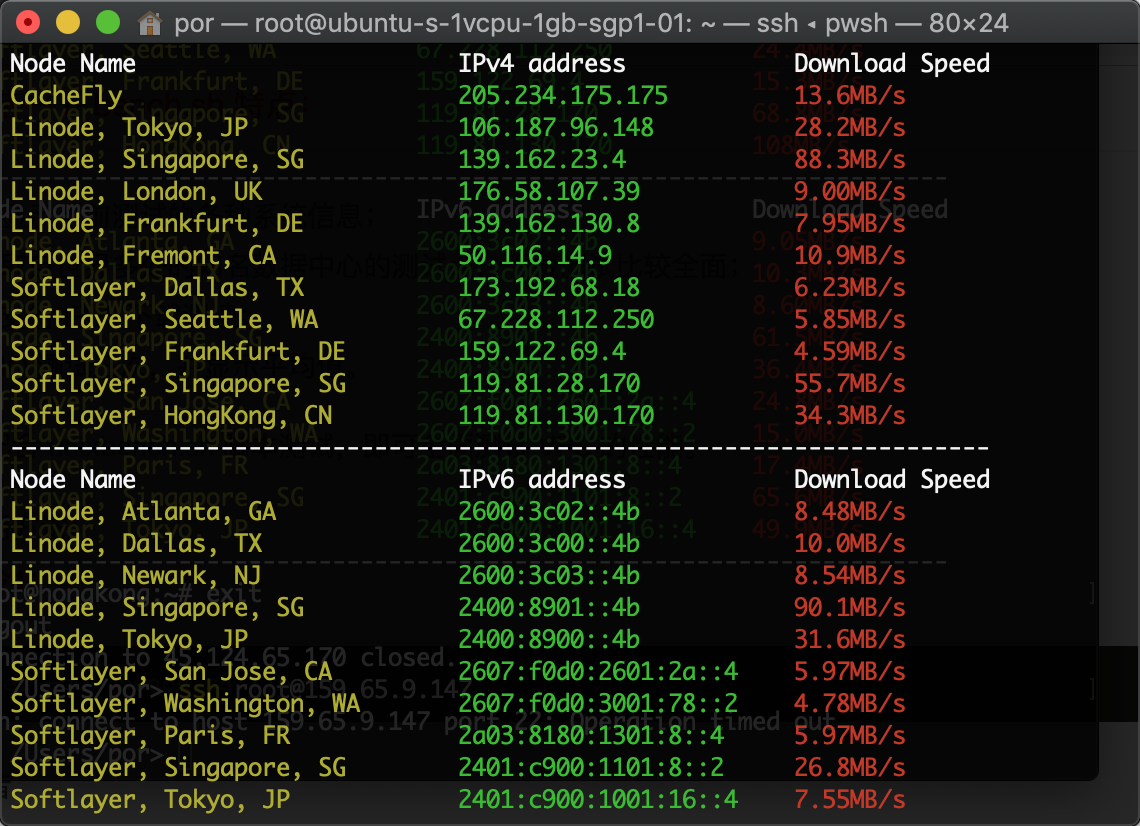Select IP address 173.192.68.18
The height and width of the screenshot is (826, 1140).
point(549,288)
